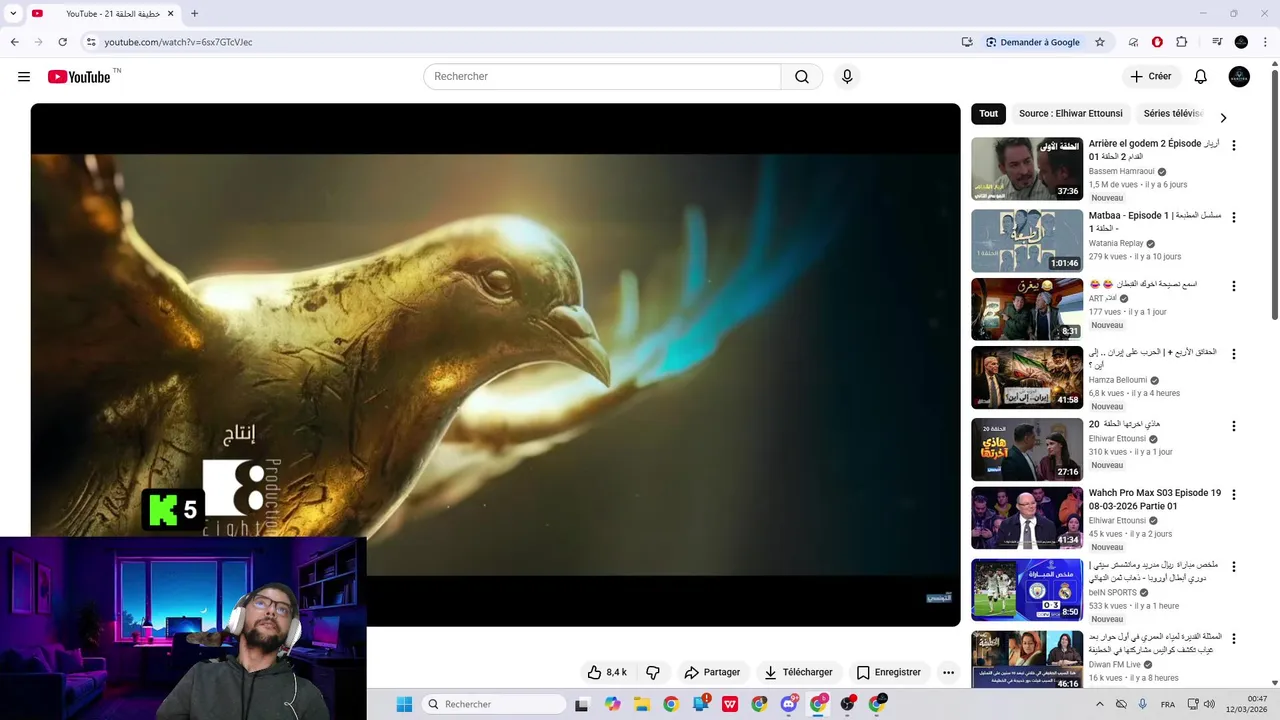Click the install app icon in address bar
Screen dimensions: 1280x720
click(967, 42)
